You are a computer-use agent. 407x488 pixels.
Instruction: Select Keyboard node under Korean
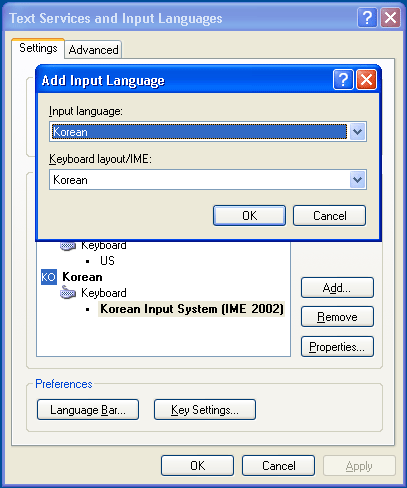(104, 293)
